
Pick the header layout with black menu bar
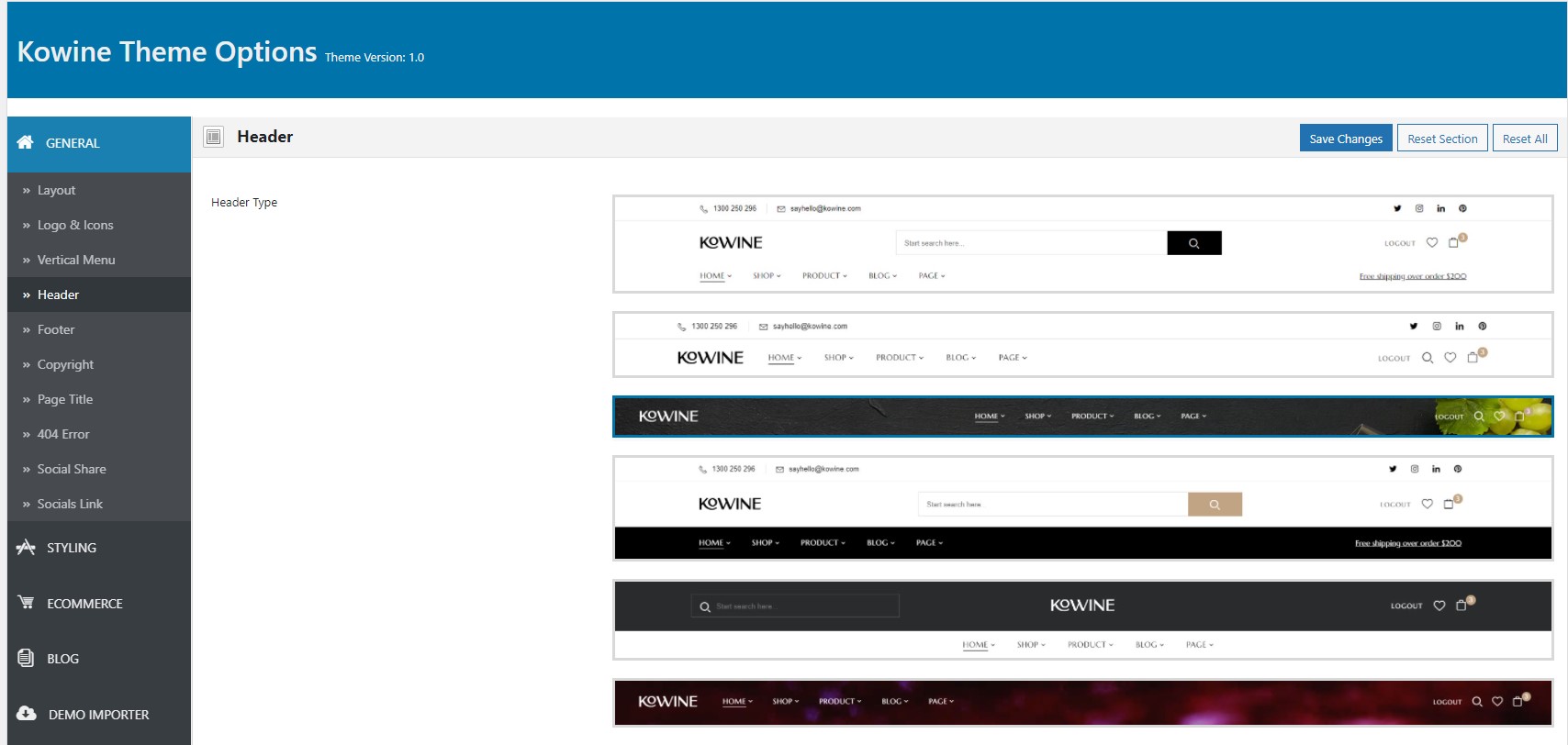[x=1083, y=508]
